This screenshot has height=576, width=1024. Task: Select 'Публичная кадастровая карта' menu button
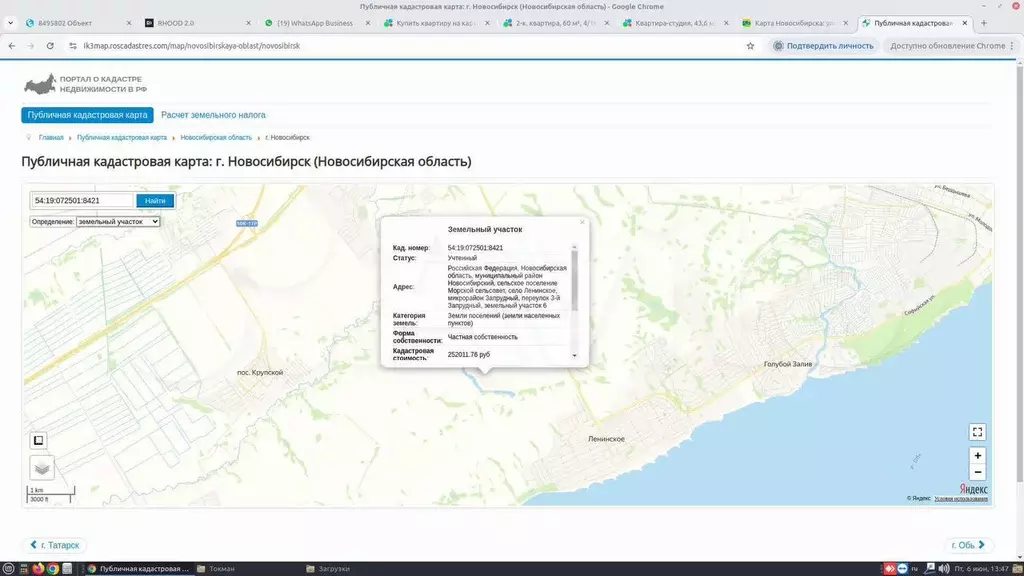coord(88,115)
